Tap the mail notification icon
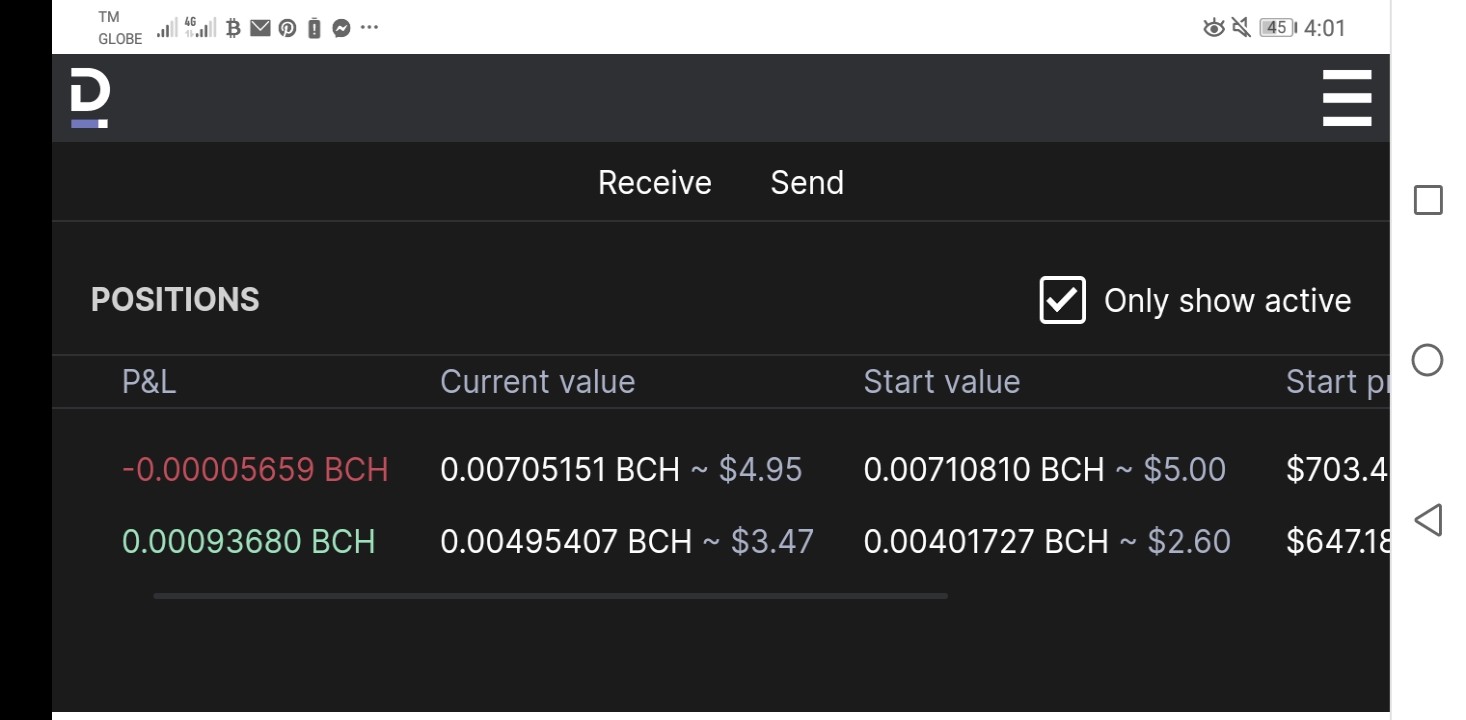The height and width of the screenshot is (720, 1466). pos(260,28)
